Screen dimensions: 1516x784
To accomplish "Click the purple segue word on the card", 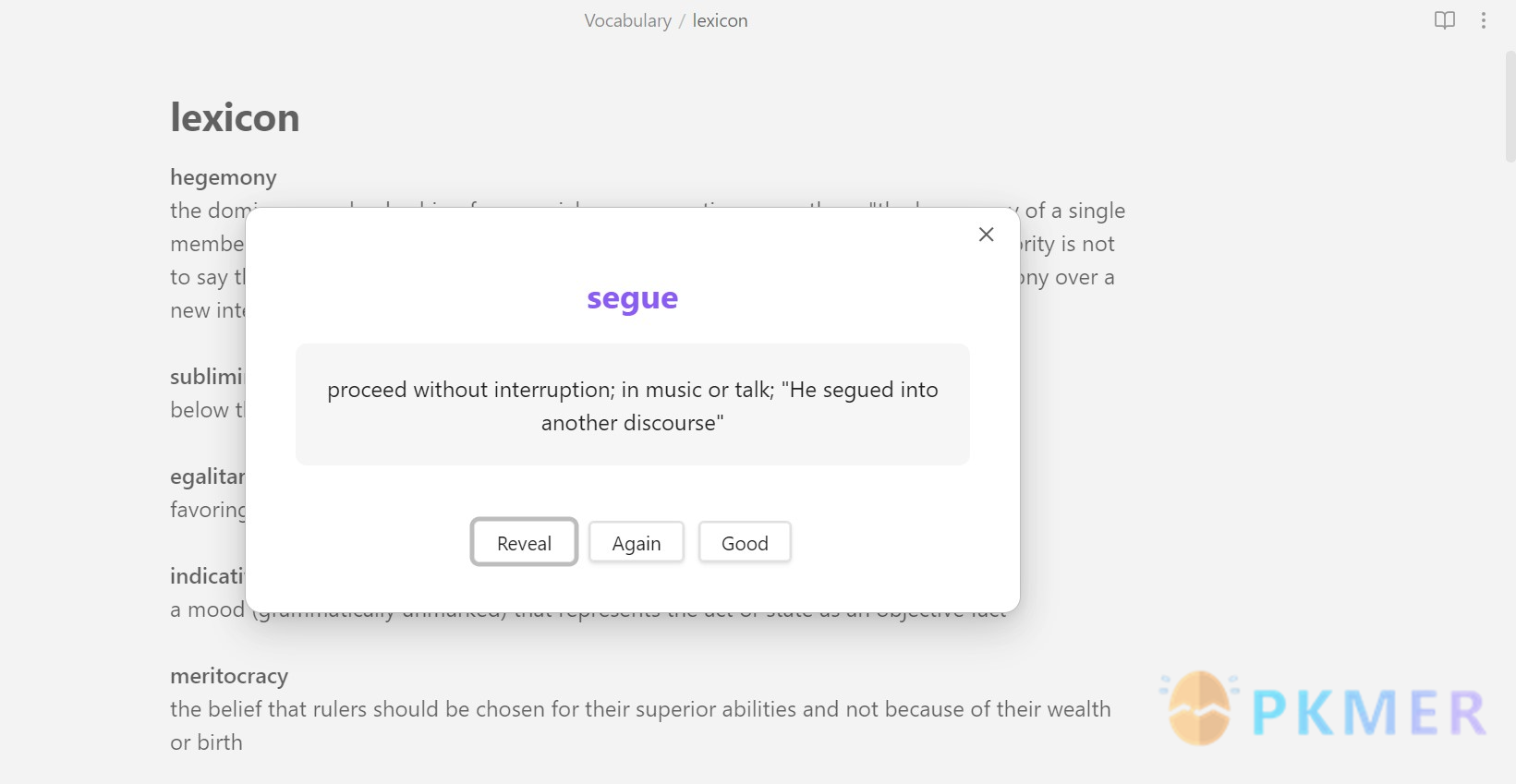I will pos(632,298).
